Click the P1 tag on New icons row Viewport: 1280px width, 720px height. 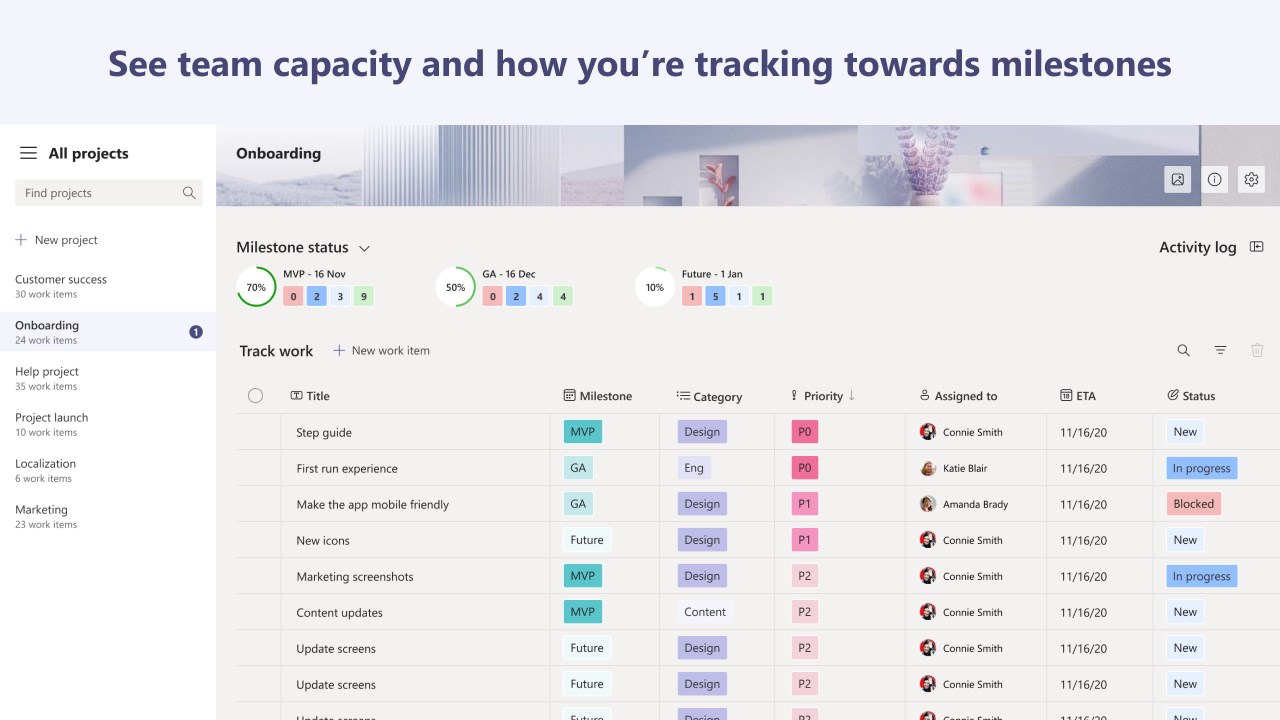805,540
